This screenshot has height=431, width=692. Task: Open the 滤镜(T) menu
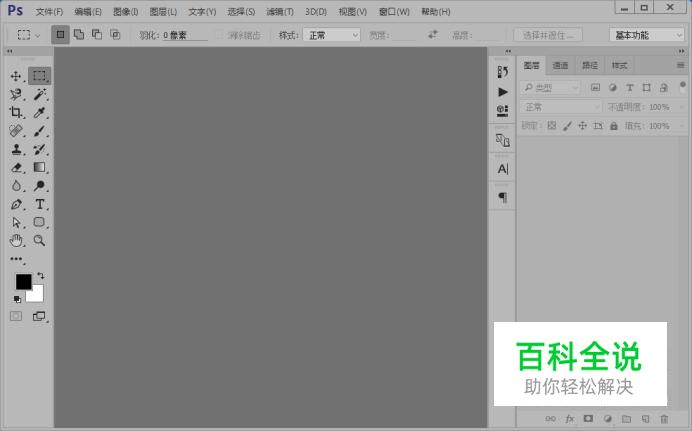tap(280, 12)
